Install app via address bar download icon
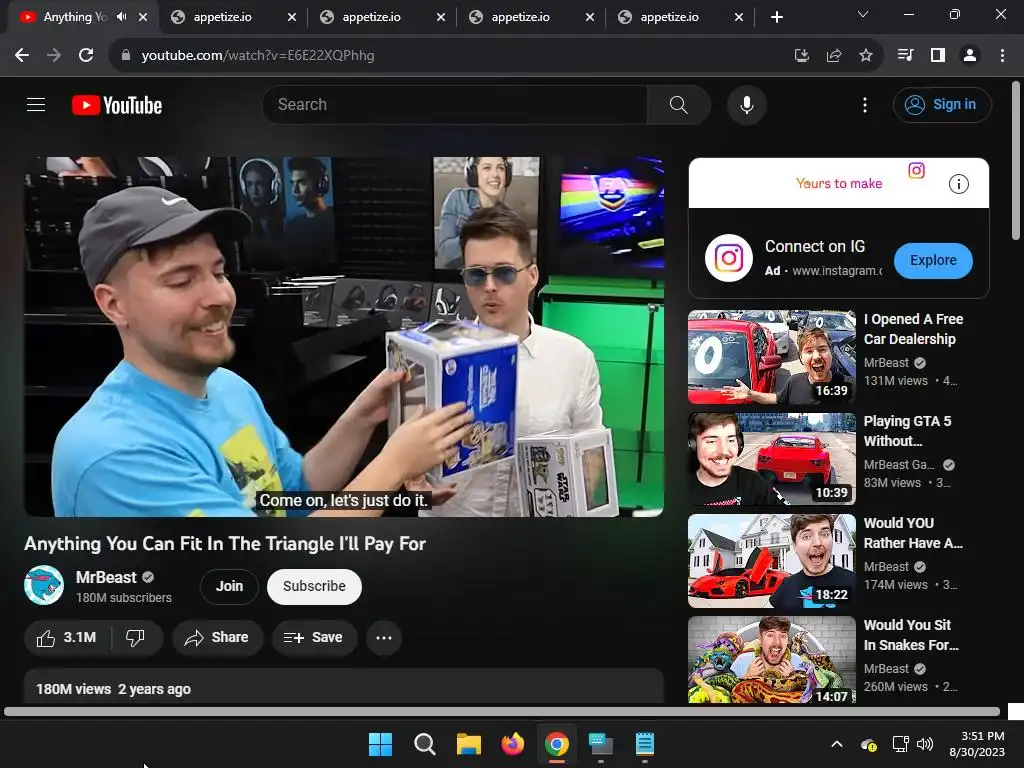The width and height of the screenshot is (1024, 768). click(801, 56)
